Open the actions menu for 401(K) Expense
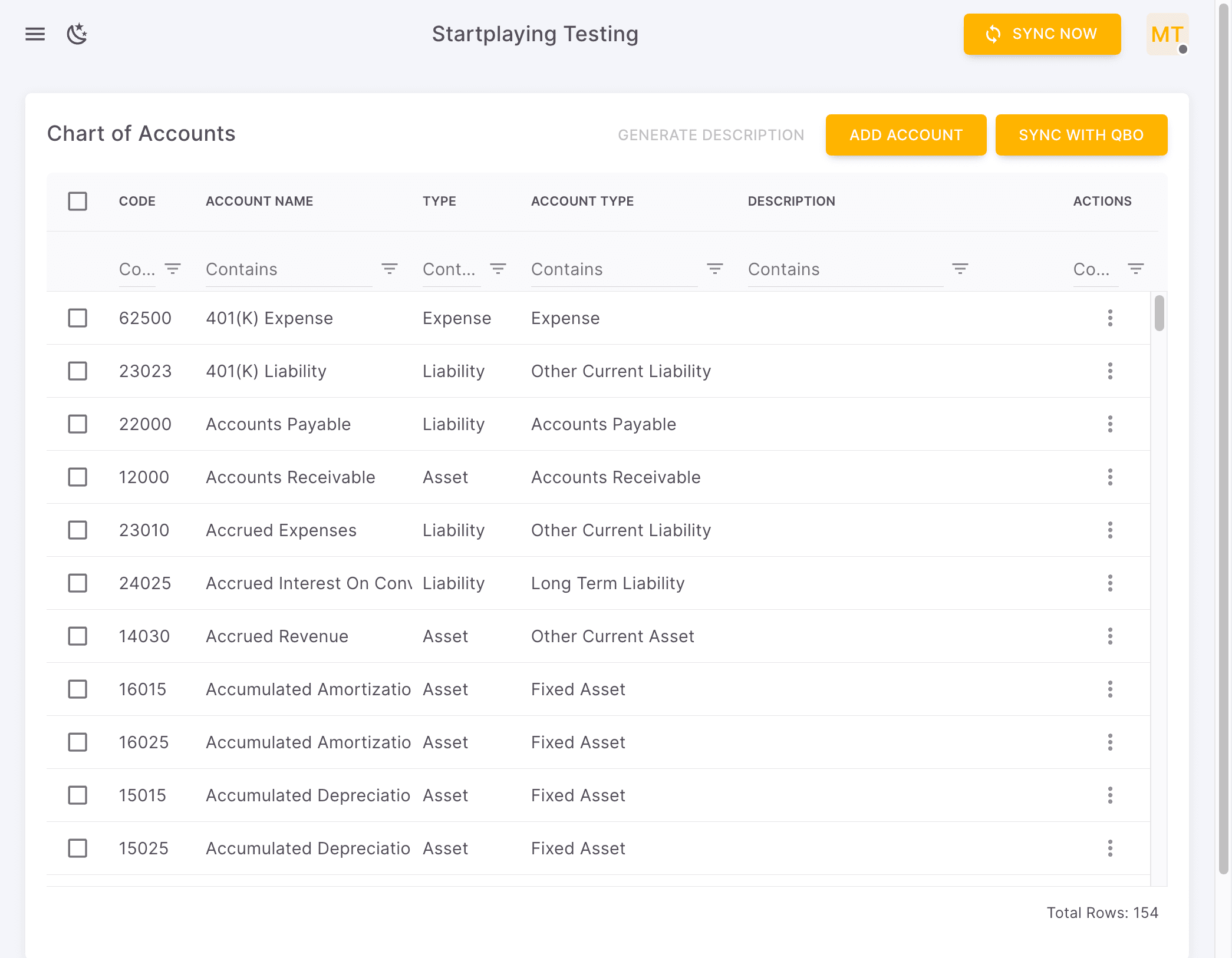1232x958 pixels. pyautogui.click(x=1111, y=318)
